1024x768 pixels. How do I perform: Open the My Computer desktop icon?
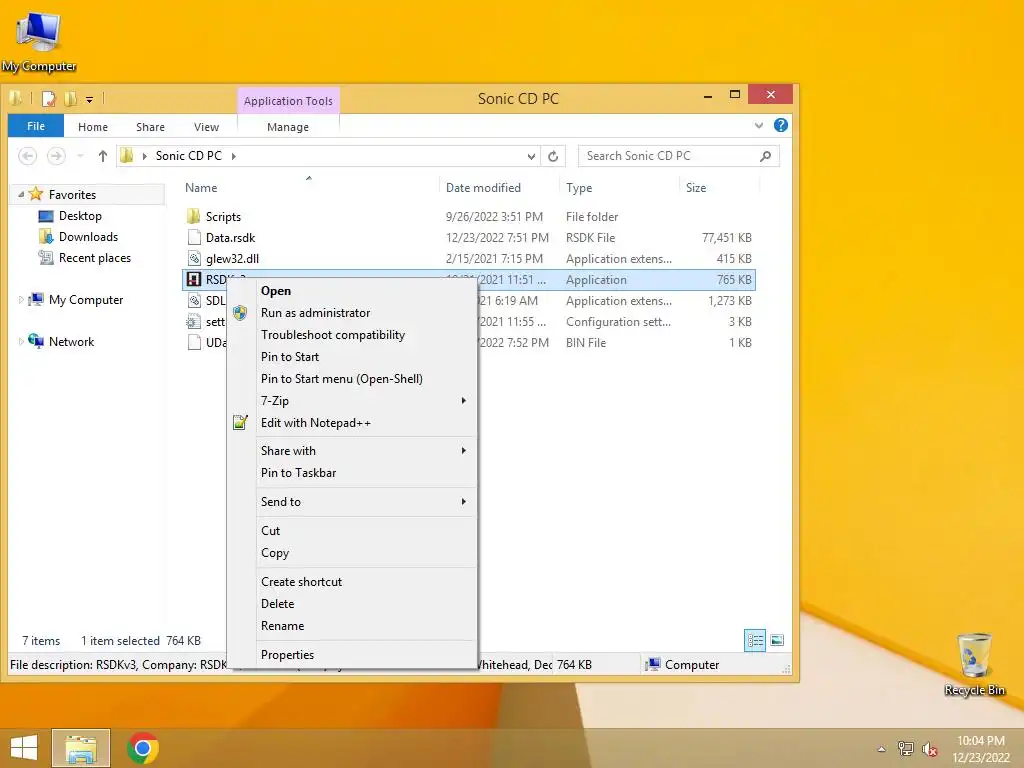pyautogui.click(x=39, y=42)
